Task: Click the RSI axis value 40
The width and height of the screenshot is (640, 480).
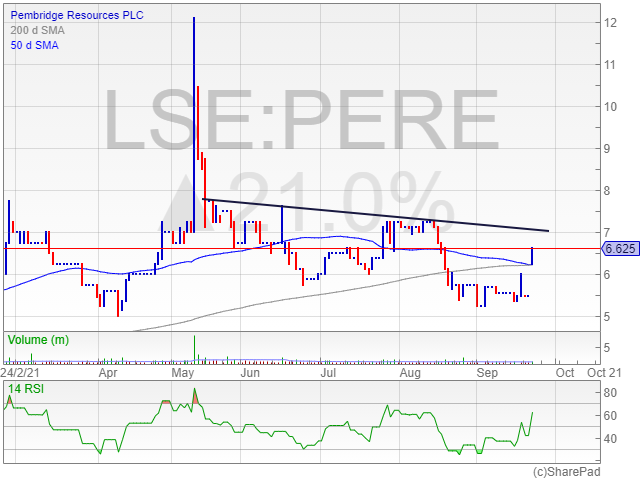Action: (610, 439)
